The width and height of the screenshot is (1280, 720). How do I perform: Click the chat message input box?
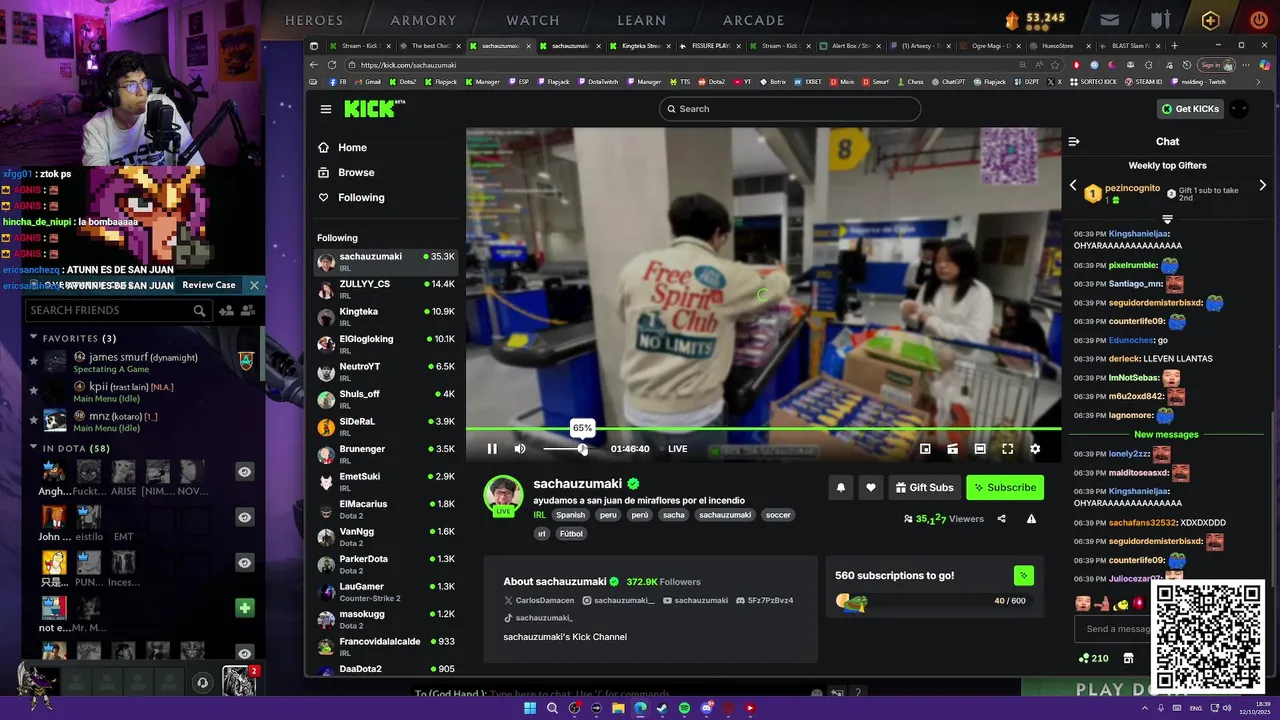[x=1112, y=629]
